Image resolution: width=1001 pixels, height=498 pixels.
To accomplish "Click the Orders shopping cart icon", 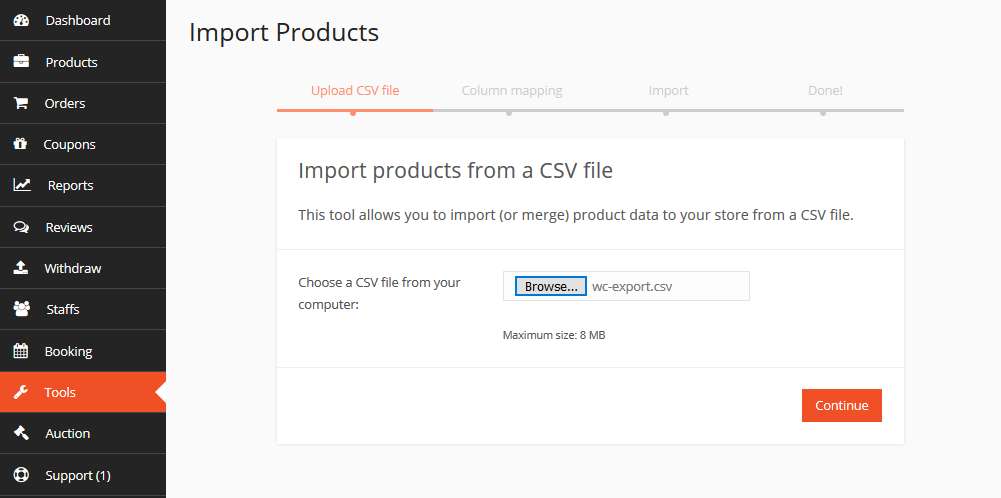I will coord(21,103).
